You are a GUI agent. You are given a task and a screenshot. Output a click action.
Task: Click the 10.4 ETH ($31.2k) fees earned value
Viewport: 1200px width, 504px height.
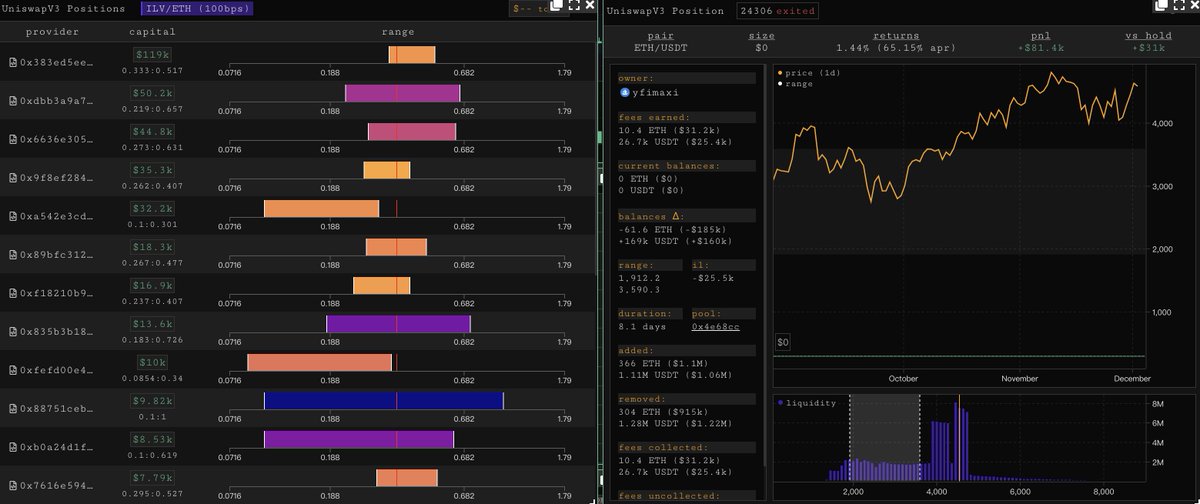(667, 129)
